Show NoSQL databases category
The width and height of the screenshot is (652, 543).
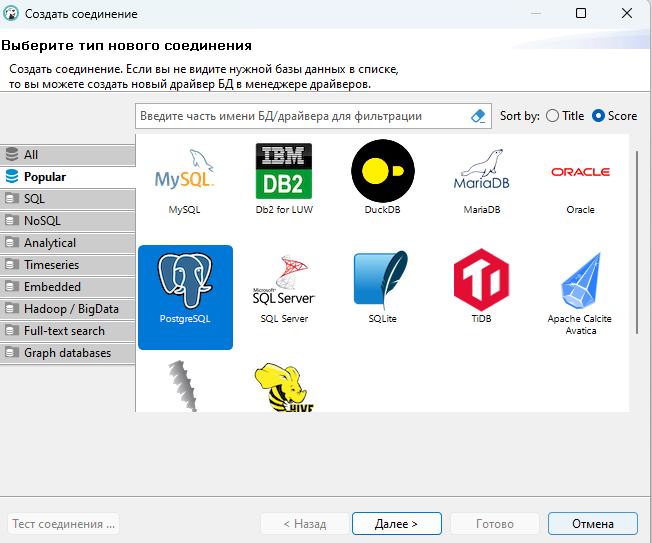click(68, 221)
